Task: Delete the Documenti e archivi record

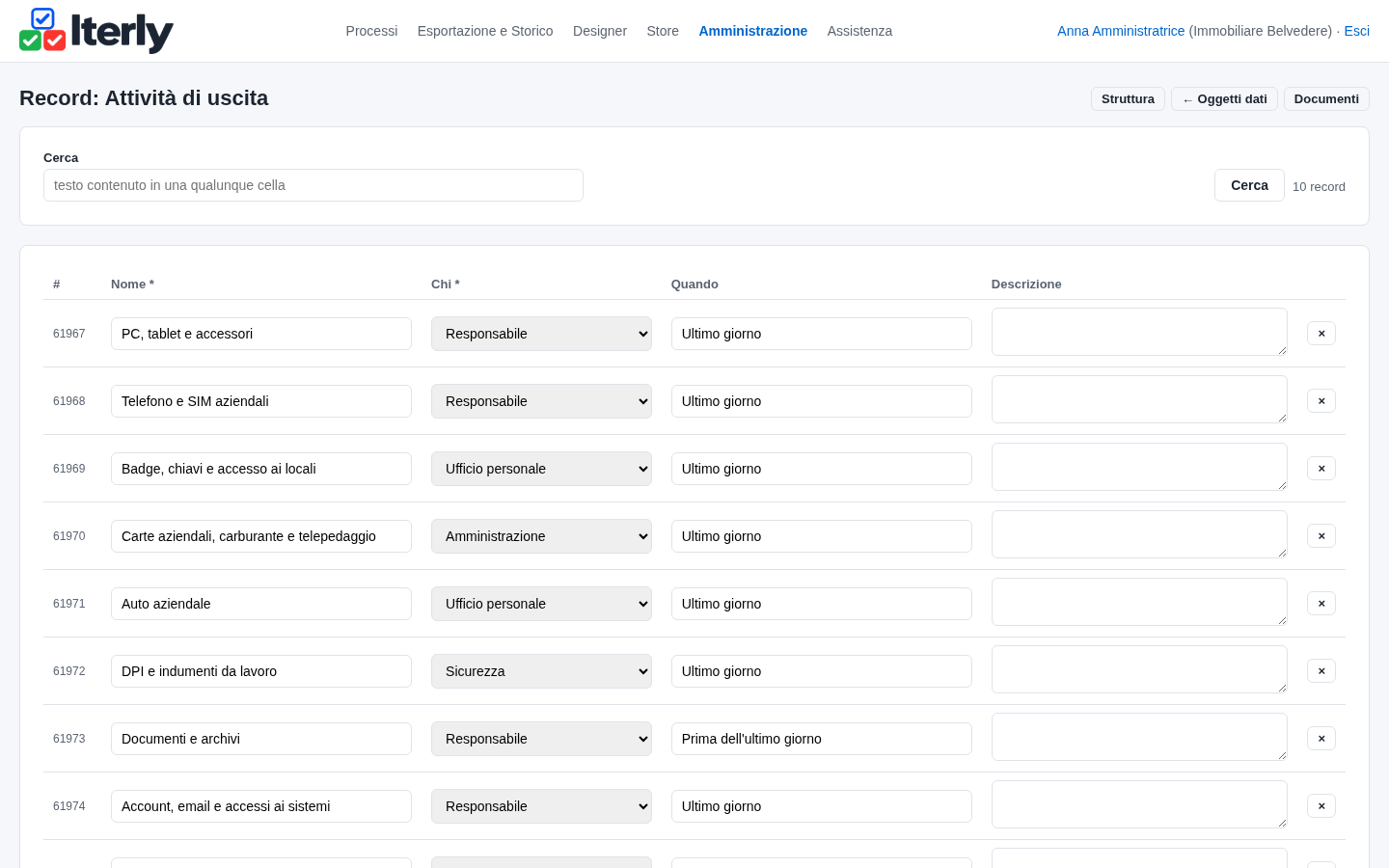Action: (x=1321, y=738)
